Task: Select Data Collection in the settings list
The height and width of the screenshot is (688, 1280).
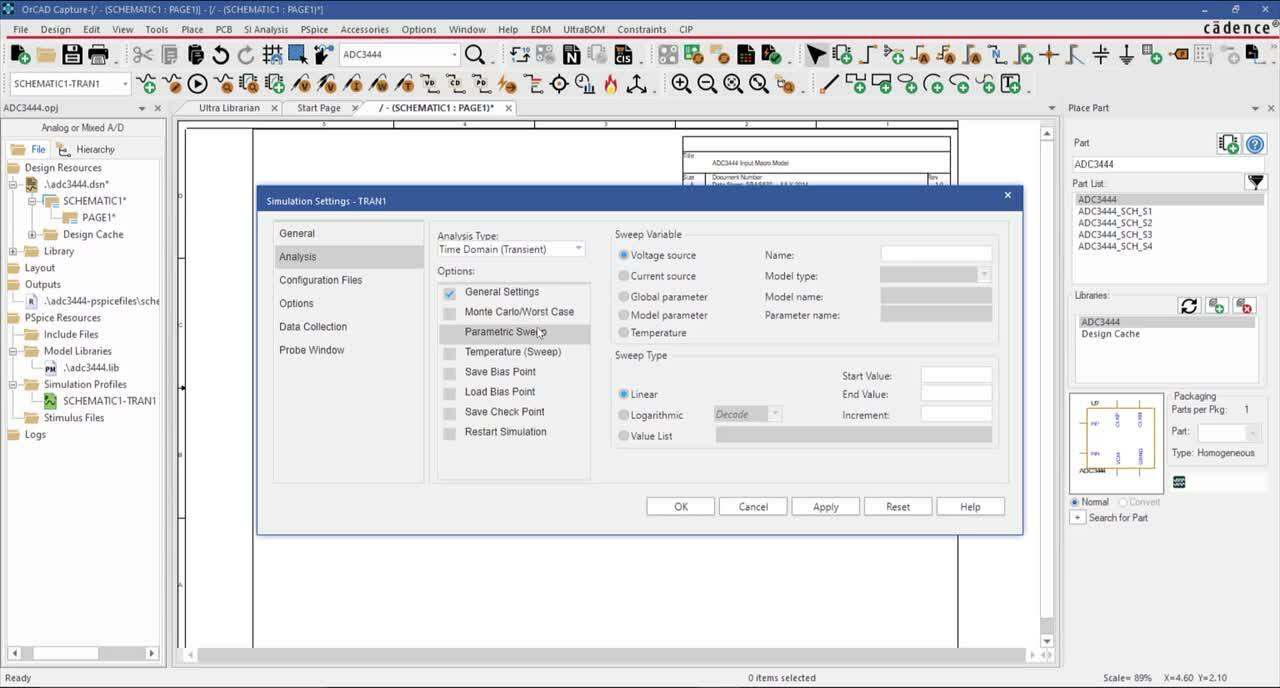Action: (349, 327)
